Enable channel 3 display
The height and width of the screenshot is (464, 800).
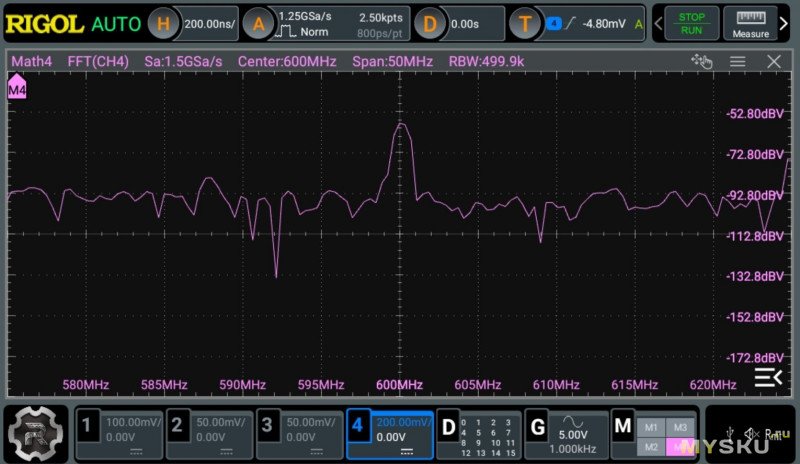pos(299,433)
